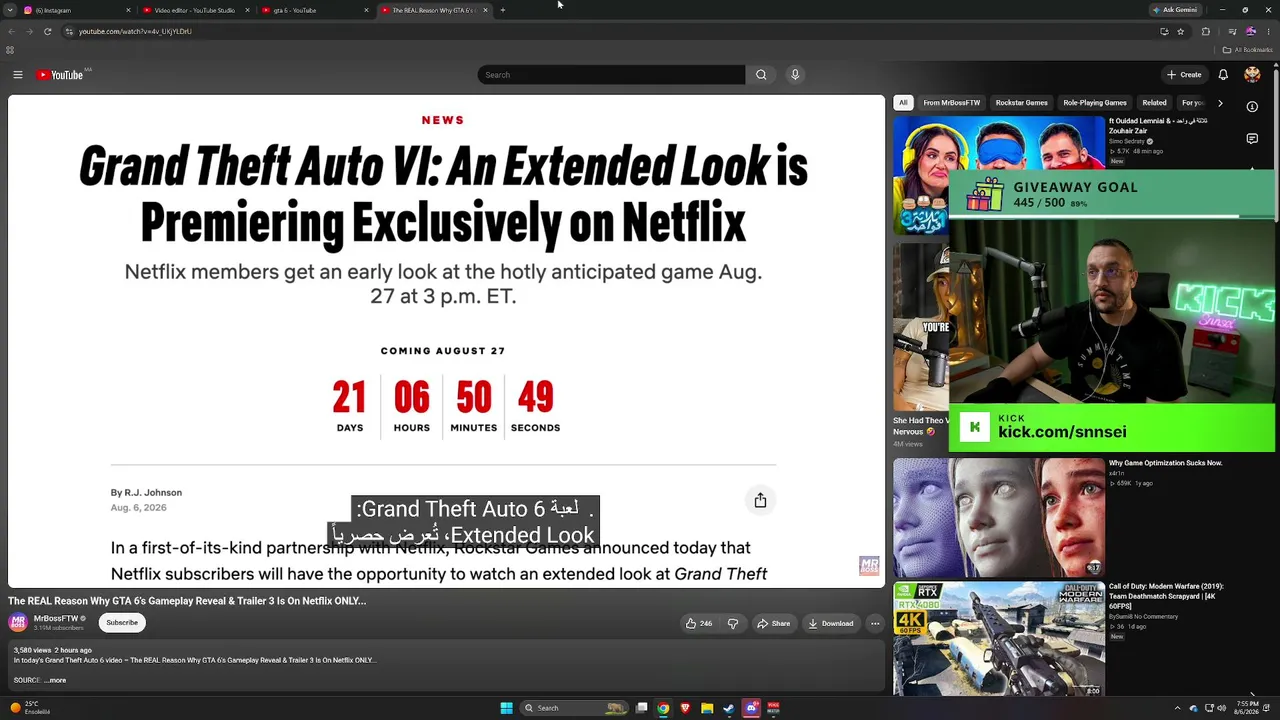
Task: Open the video info panel icon
Action: click(1252, 106)
